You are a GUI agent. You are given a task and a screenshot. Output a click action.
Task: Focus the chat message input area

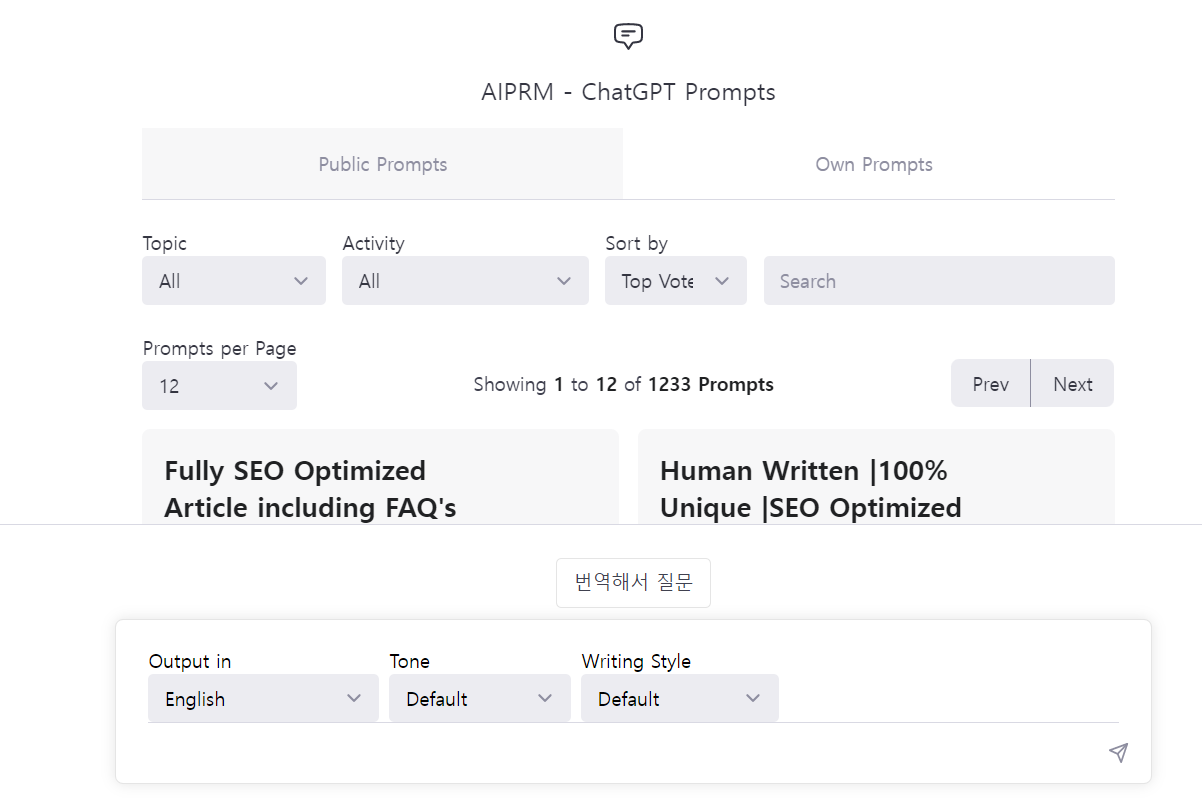620,752
